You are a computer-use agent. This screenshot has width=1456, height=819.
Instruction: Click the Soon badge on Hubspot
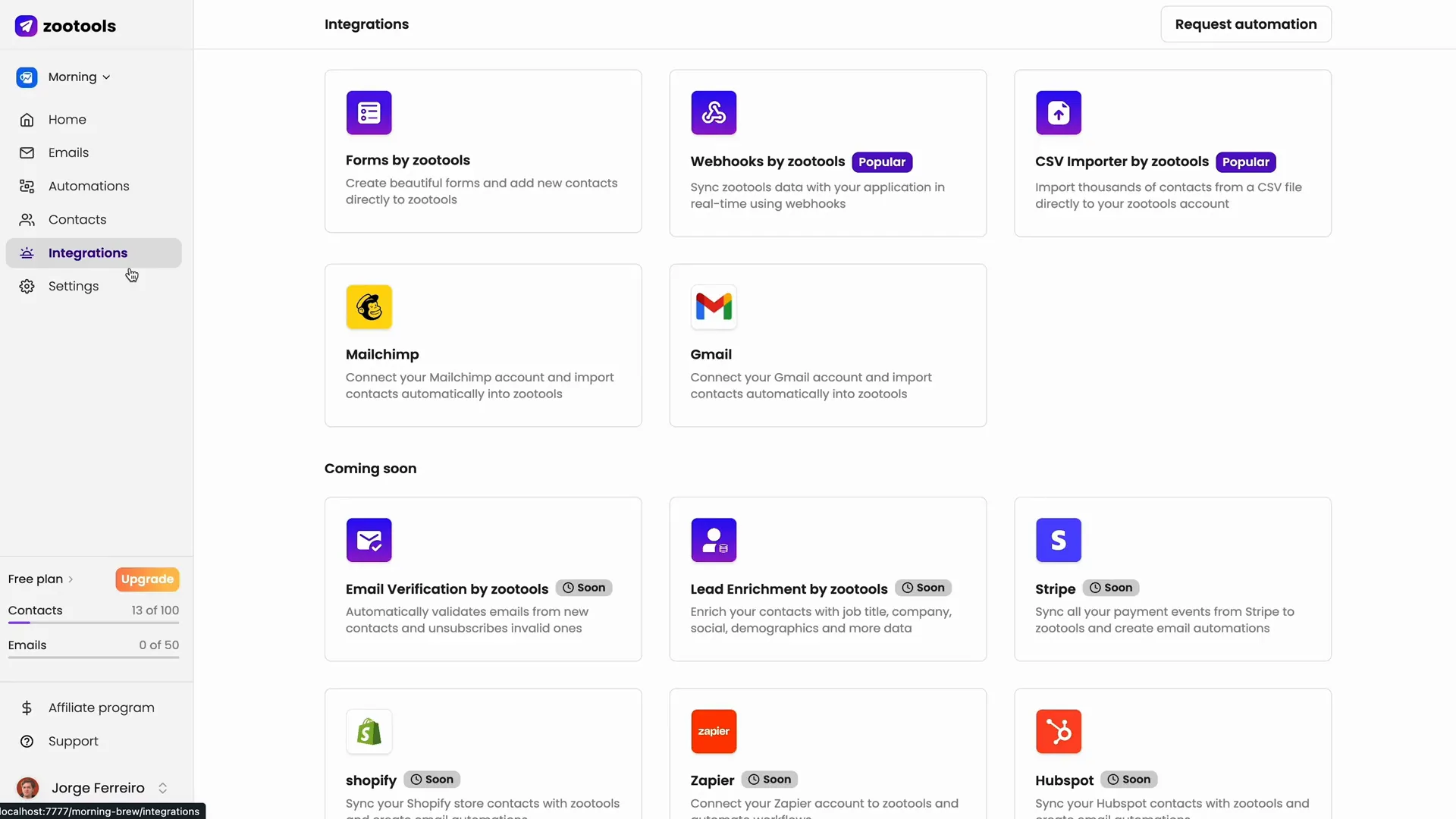tap(1129, 780)
